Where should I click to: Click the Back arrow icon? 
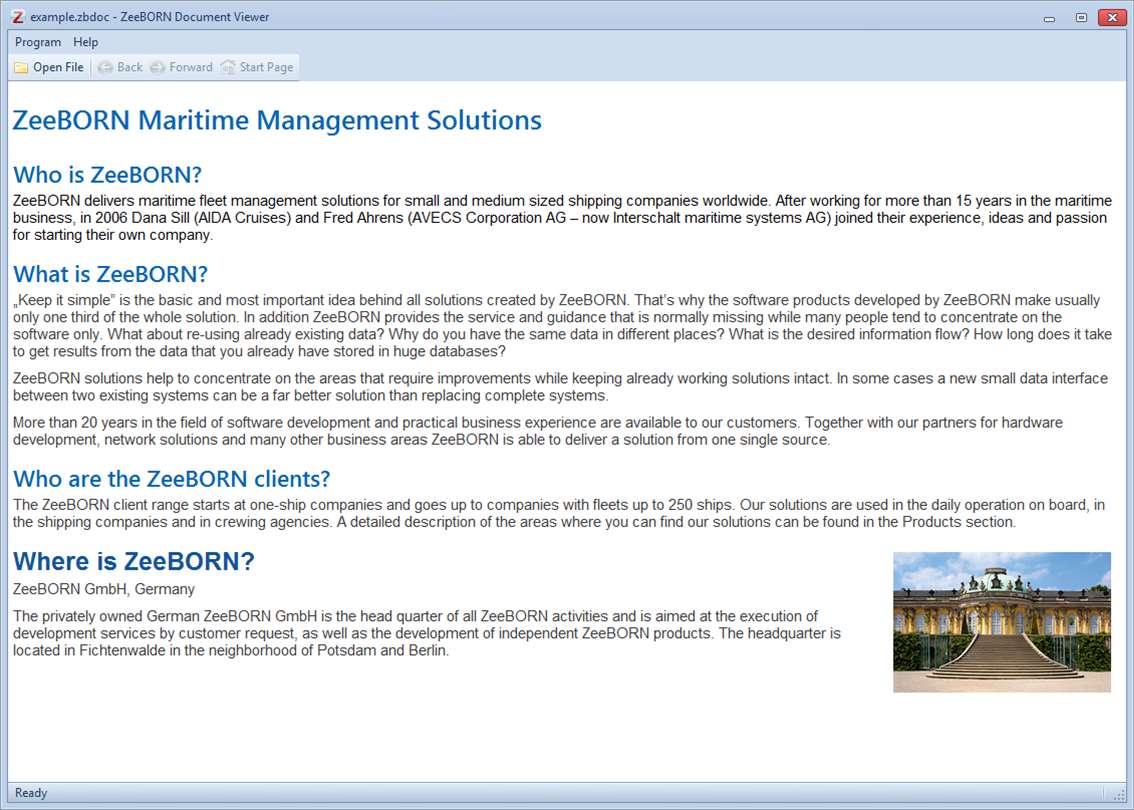(x=105, y=67)
